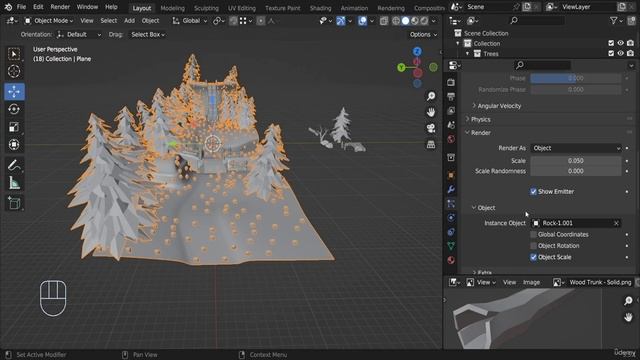Open the Object Constraints properties tab icon
The width and height of the screenshot is (640, 360).
click(451, 232)
